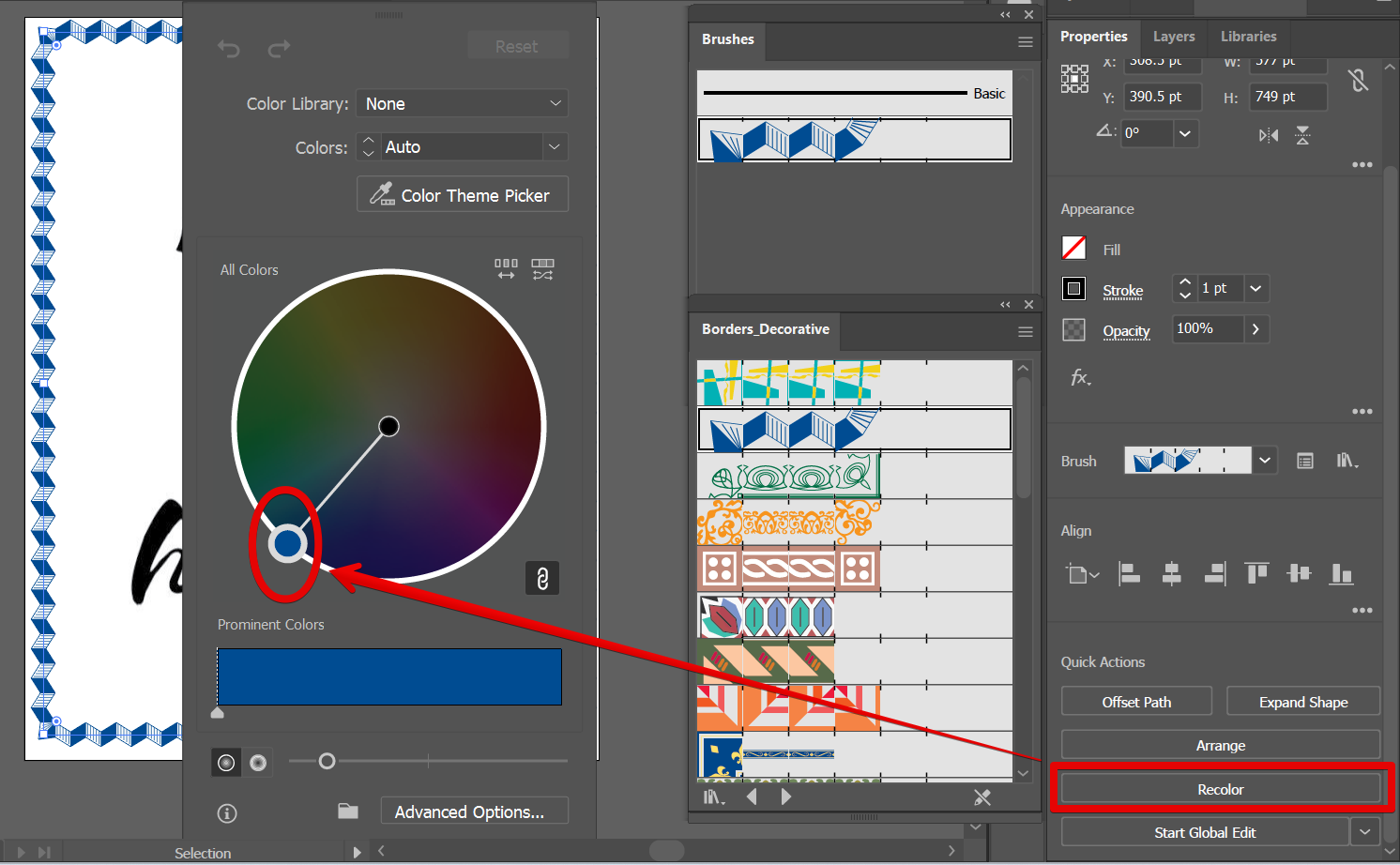
Task: Open the fx effects menu
Action: (x=1080, y=378)
